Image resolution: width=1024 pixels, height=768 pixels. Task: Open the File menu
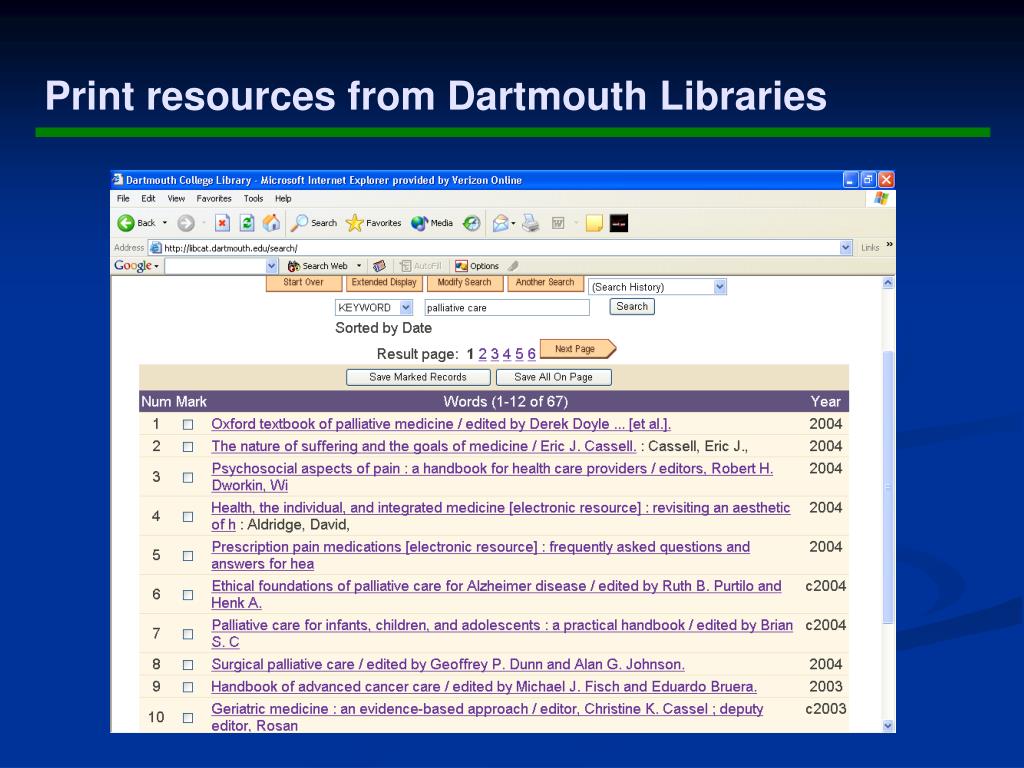click(123, 199)
